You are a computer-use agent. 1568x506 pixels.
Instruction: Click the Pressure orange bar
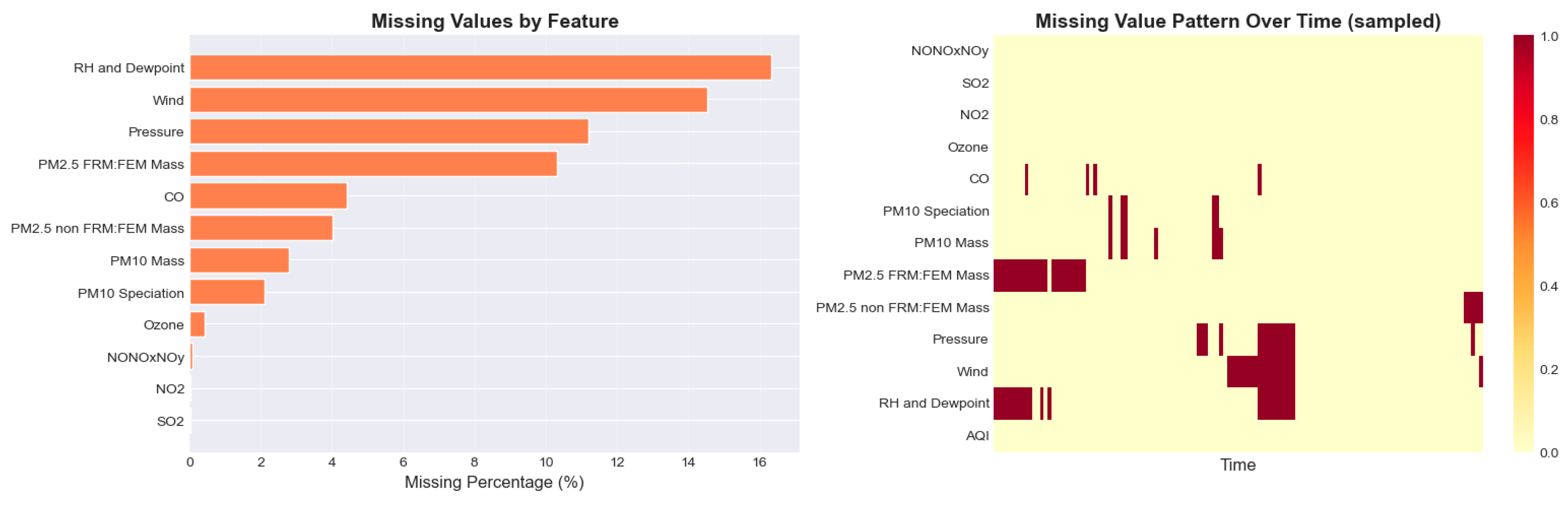(x=389, y=132)
